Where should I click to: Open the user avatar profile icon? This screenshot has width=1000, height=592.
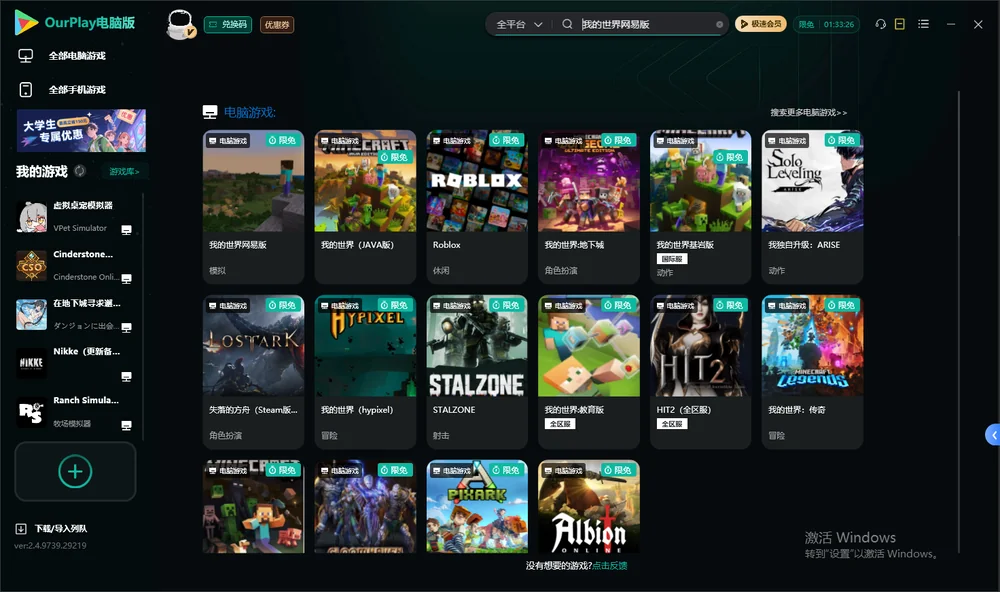180,24
